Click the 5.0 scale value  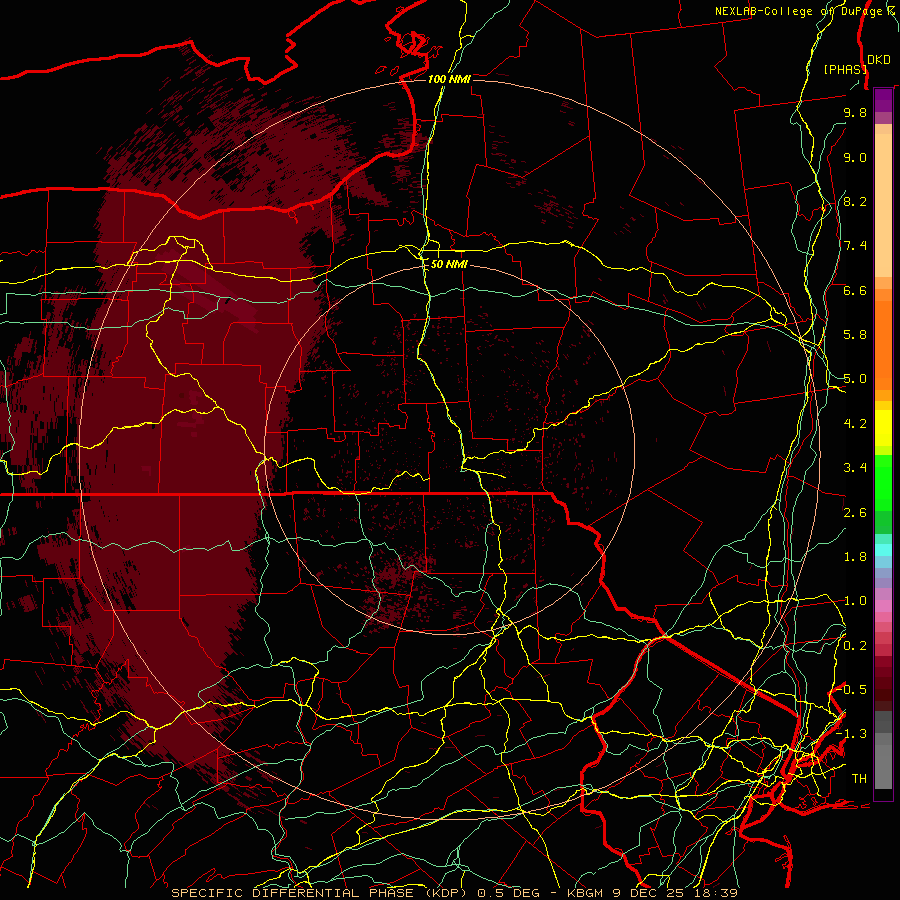click(x=855, y=379)
